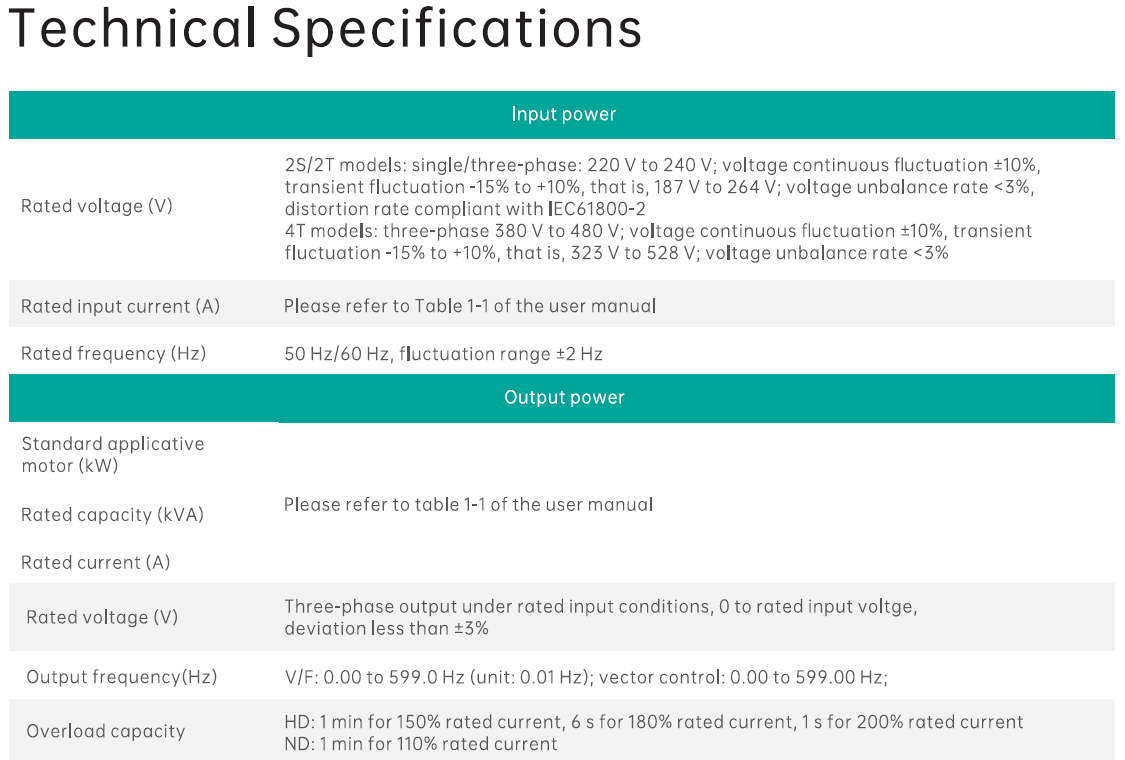Click the 2S/2T models voltage description
Screen dimensions: 1125x760
click(x=662, y=187)
